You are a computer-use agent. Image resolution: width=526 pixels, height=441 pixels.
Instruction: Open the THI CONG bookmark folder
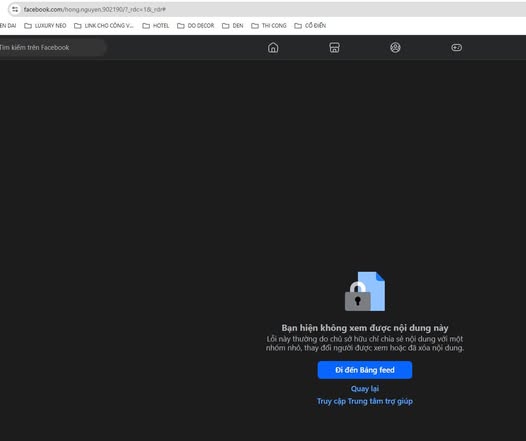pyautogui.click(x=269, y=26)
